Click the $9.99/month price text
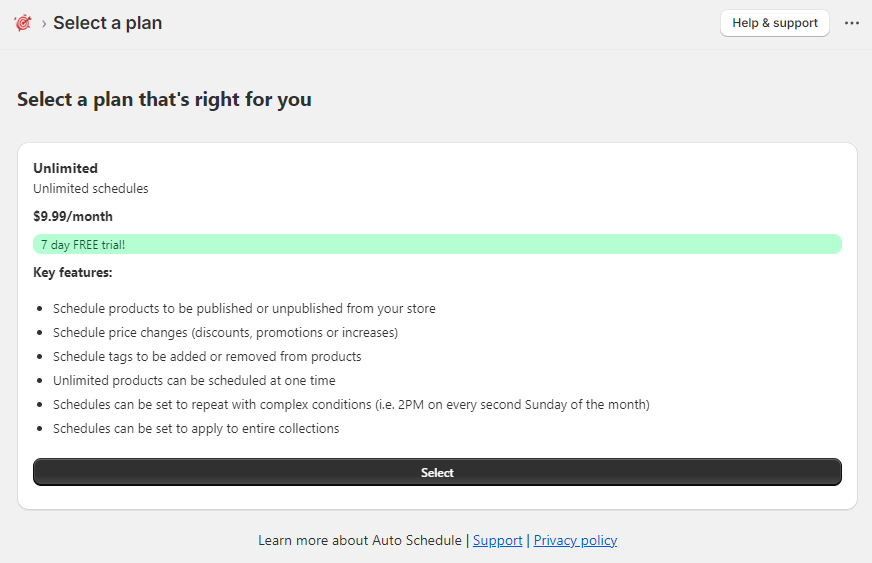This screenshot has height=563, width=872. 73,216
